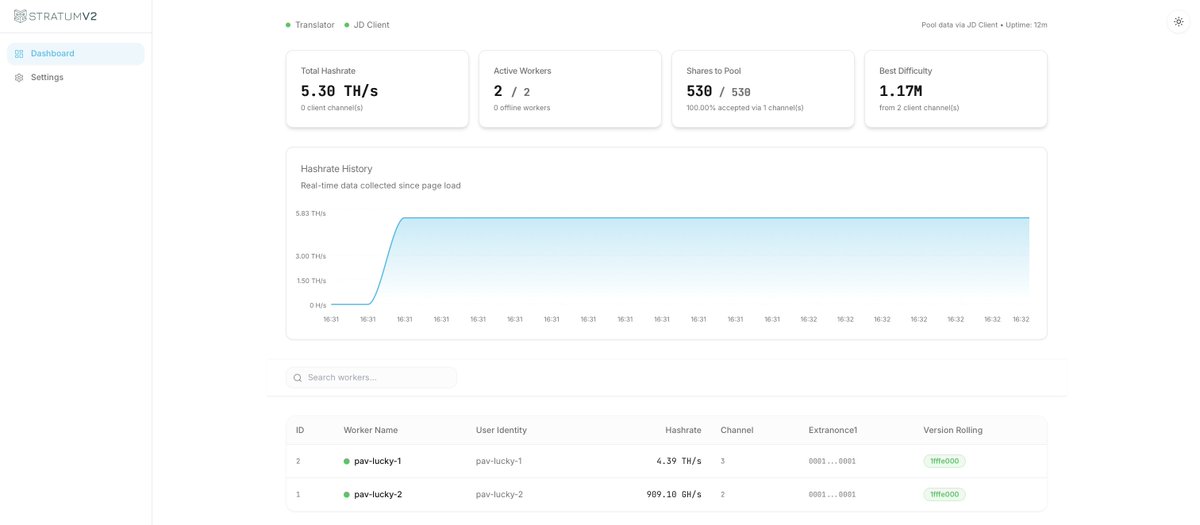The height and width of the screenshot is (525, 1200).
Task: Click the JD Client status label
Action: (371, 25)
